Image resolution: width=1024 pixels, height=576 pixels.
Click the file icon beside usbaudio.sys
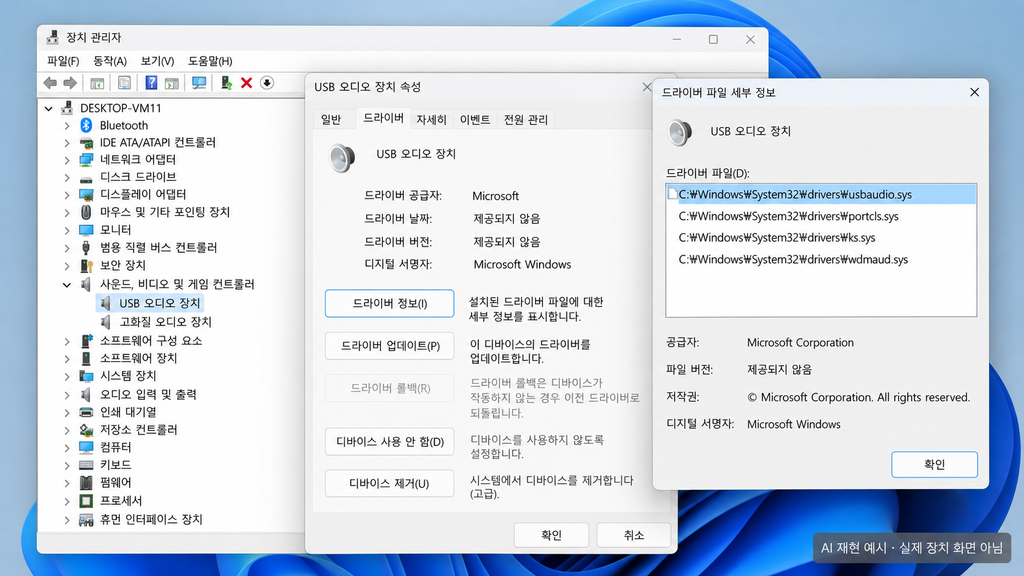pos(673,194)
